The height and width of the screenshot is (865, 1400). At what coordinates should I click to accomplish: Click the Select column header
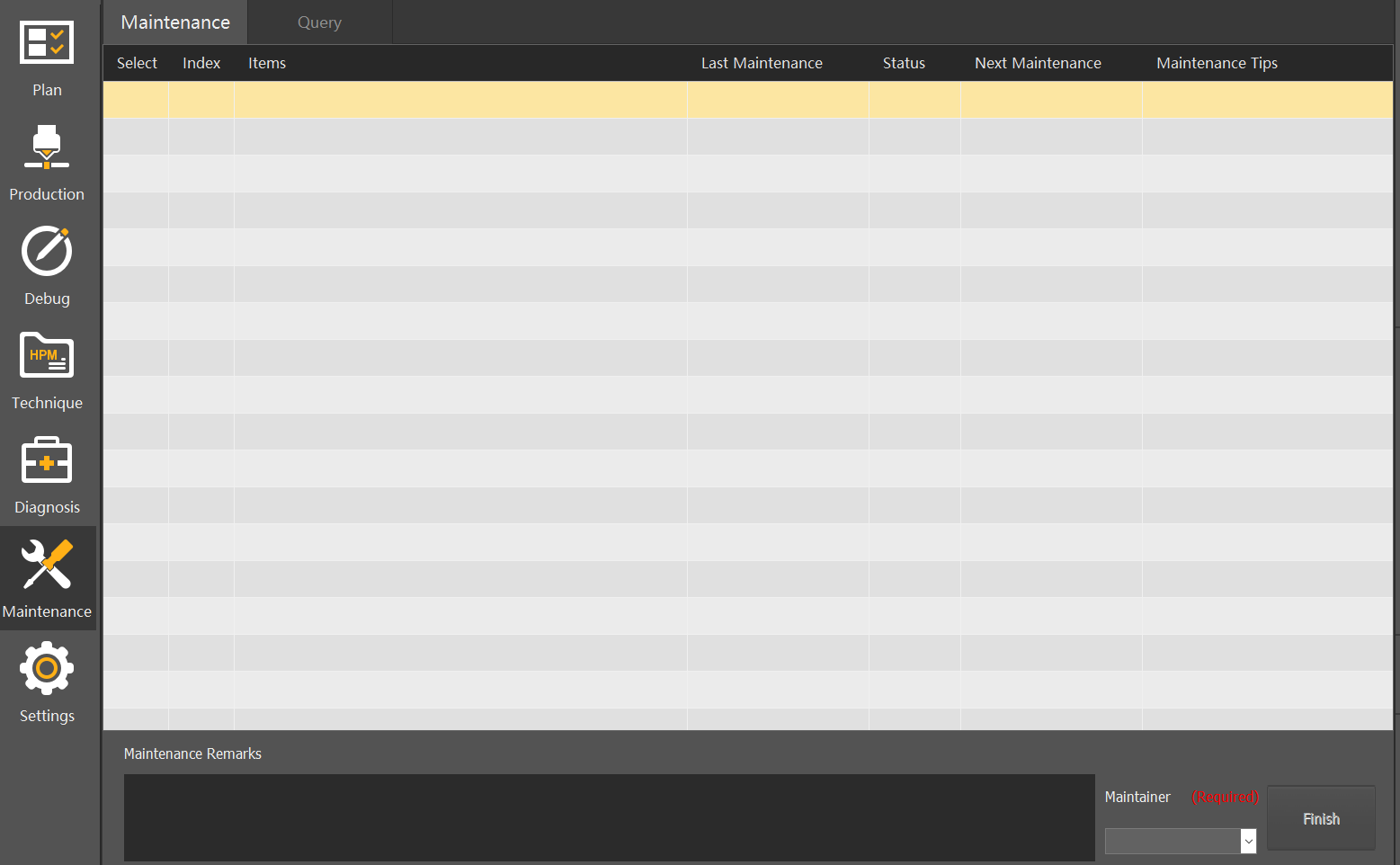tap(137, 63)
